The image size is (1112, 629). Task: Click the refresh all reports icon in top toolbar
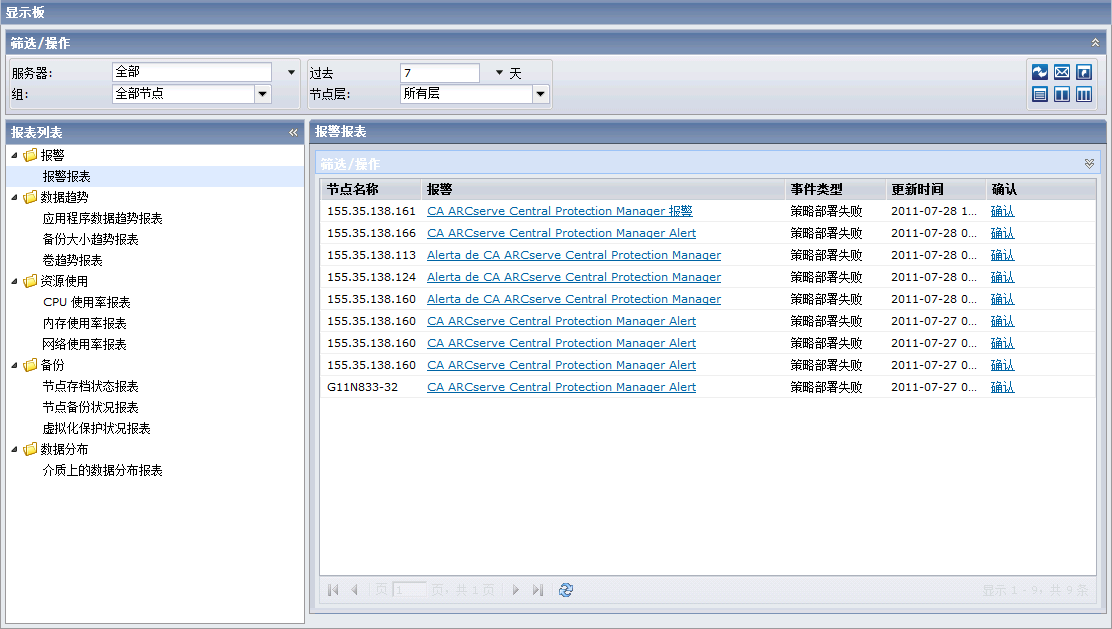[1040, 72]
